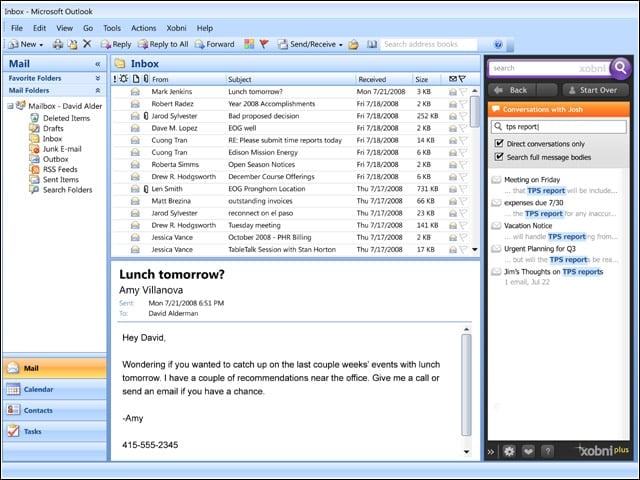Open Xobni settings gear icon
This screenshot has width=640, height=480.
pos(509,451)
